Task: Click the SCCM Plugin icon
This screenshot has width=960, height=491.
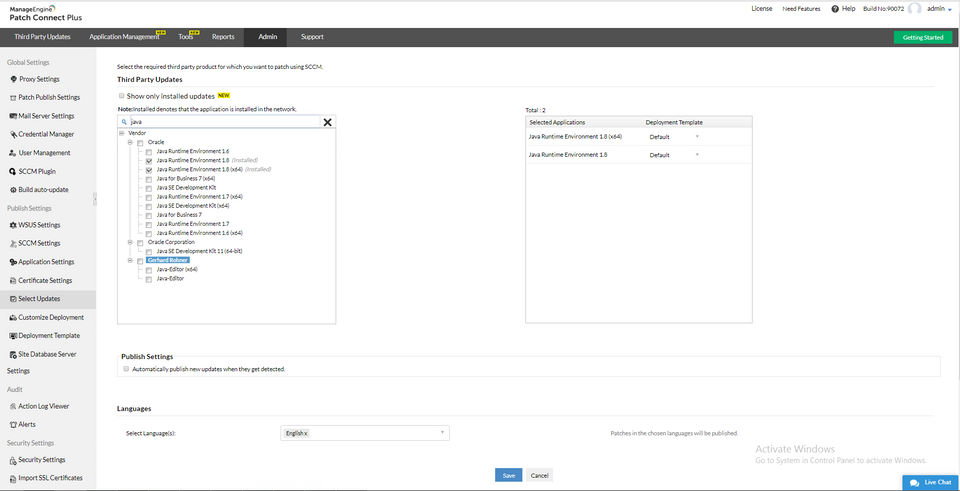Action: click(13, 171)
